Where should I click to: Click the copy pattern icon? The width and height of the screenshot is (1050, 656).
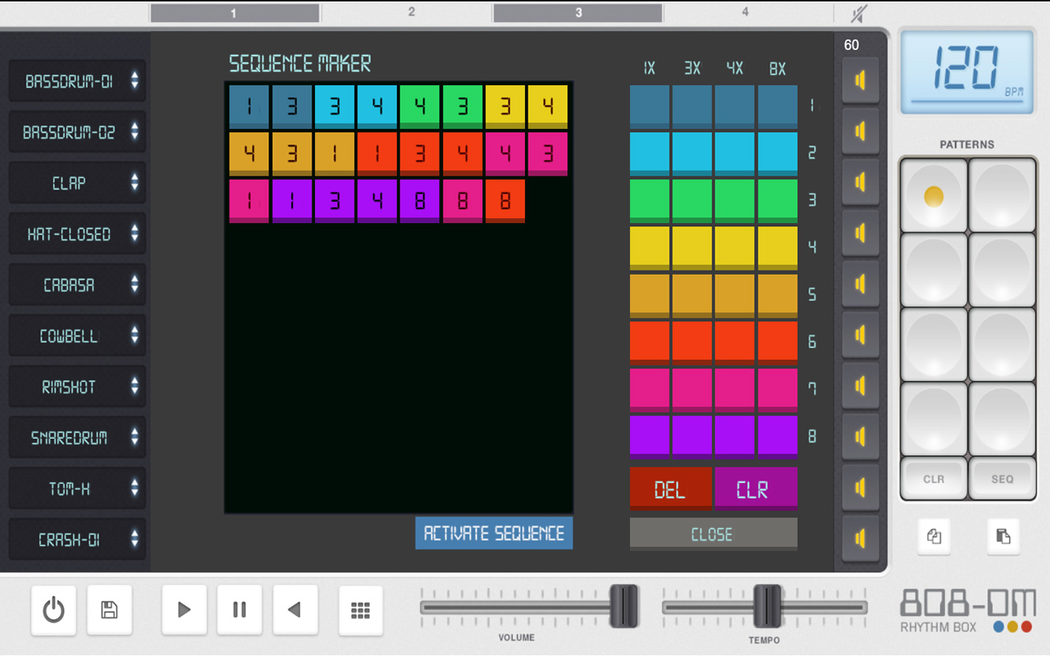934,537
